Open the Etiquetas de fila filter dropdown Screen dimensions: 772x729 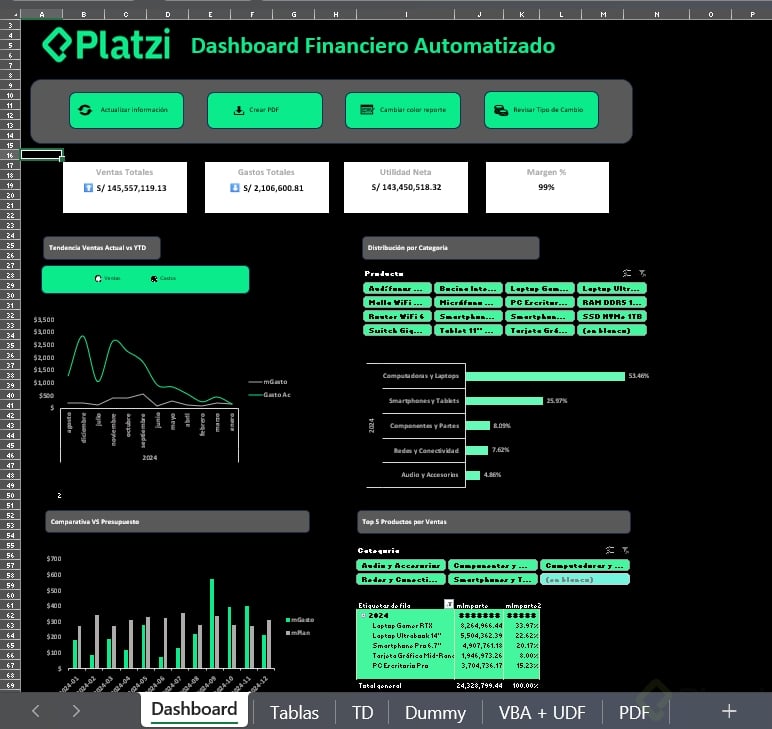[449, 604]
